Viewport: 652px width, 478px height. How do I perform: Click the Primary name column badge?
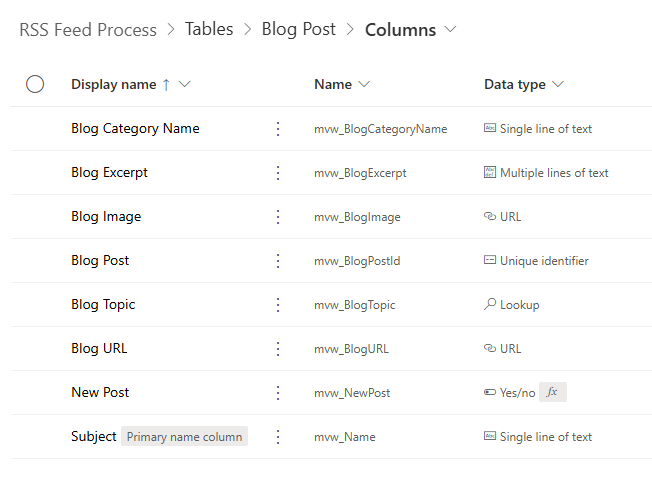pos(184,437)
